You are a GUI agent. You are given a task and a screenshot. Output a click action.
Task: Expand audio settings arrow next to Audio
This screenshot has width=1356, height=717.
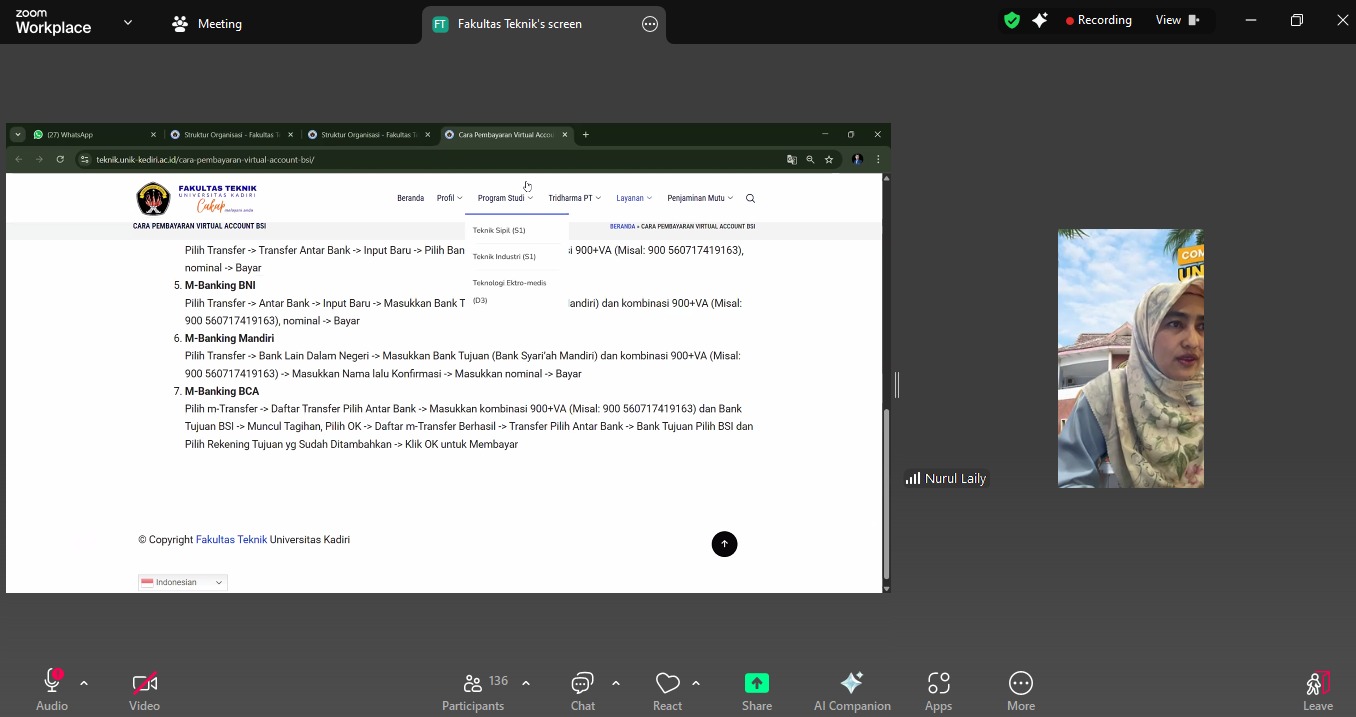click(x=84, y=683)
